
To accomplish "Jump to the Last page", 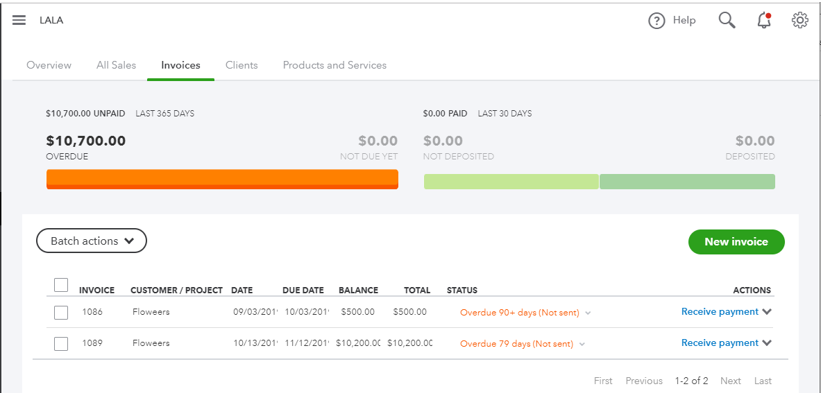I will (x=763, y=381).
